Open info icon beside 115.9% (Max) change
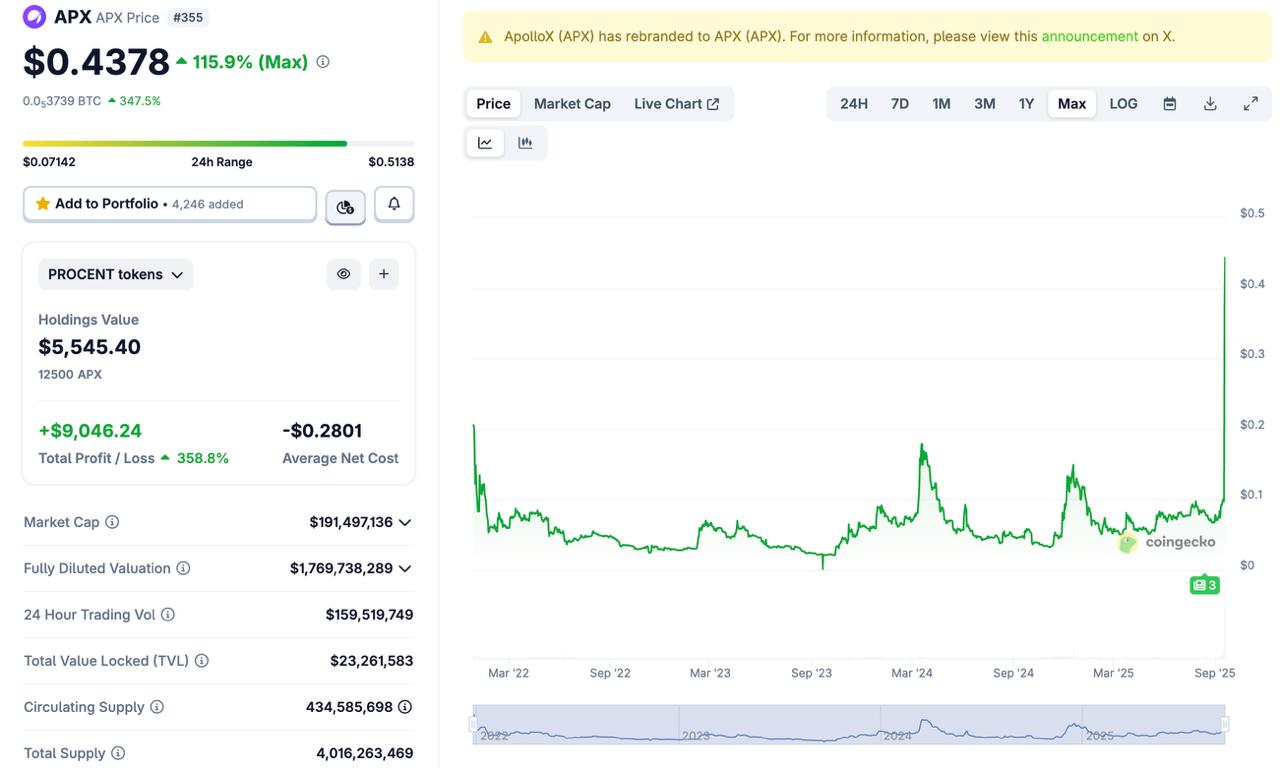This screenshot has height=768, width=1280. pos(323,62)
